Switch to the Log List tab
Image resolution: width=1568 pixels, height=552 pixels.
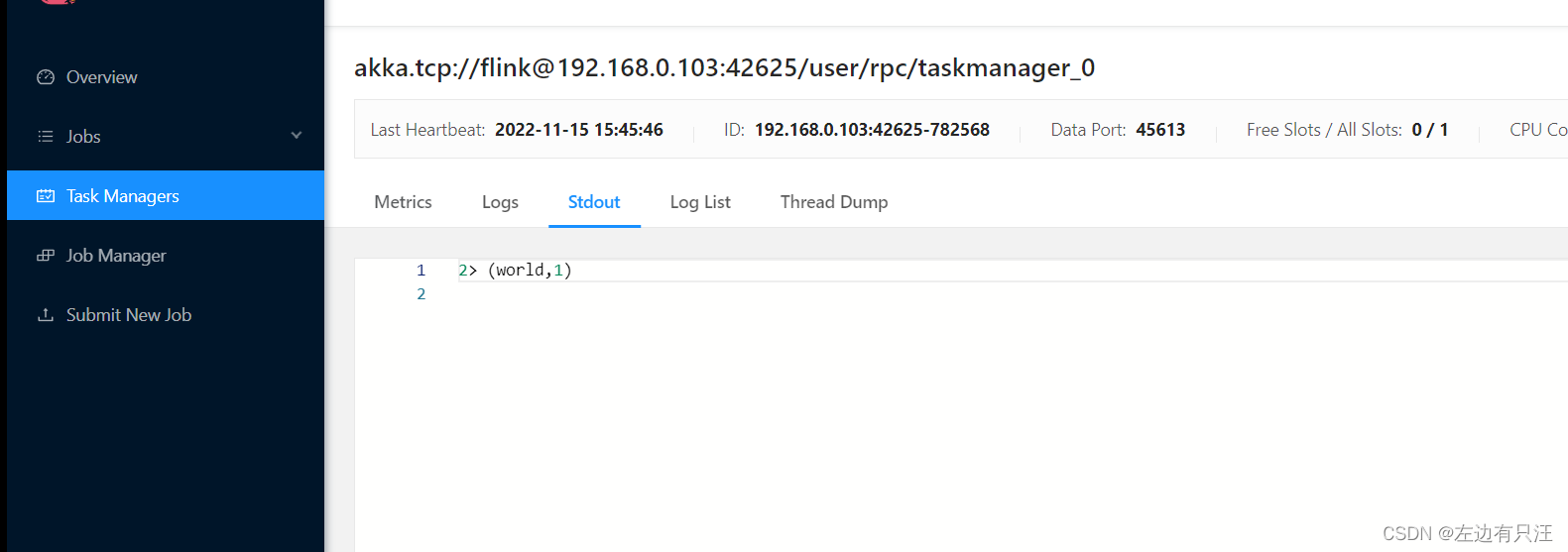(x=700, y=202)
